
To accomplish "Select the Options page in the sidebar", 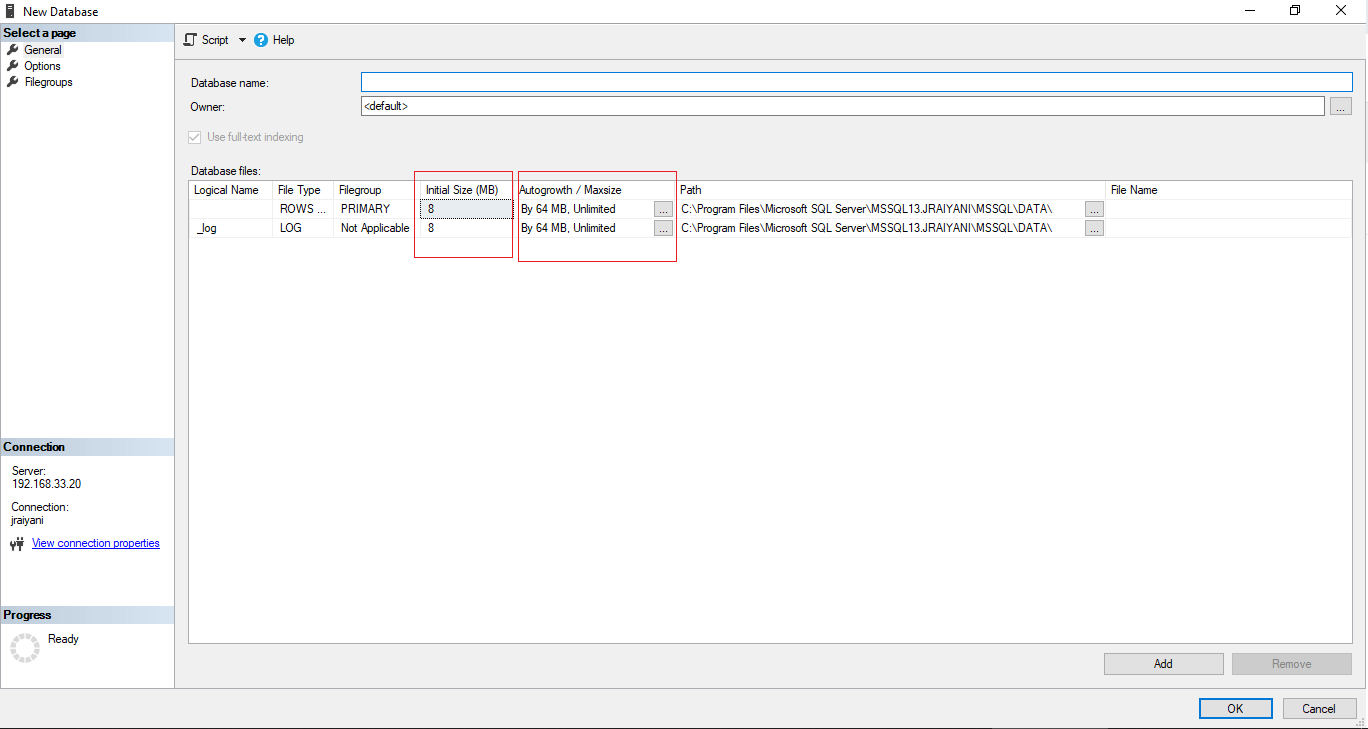I will [42, 65].
